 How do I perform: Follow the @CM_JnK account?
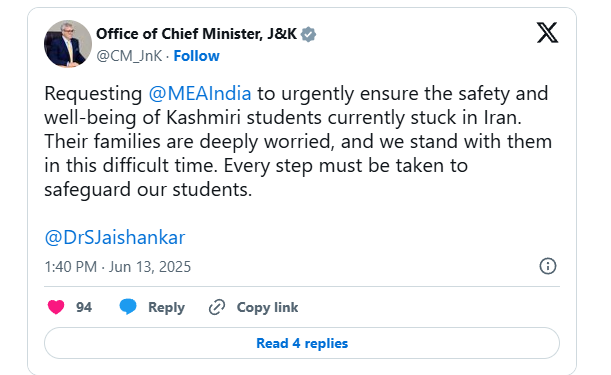196,56
